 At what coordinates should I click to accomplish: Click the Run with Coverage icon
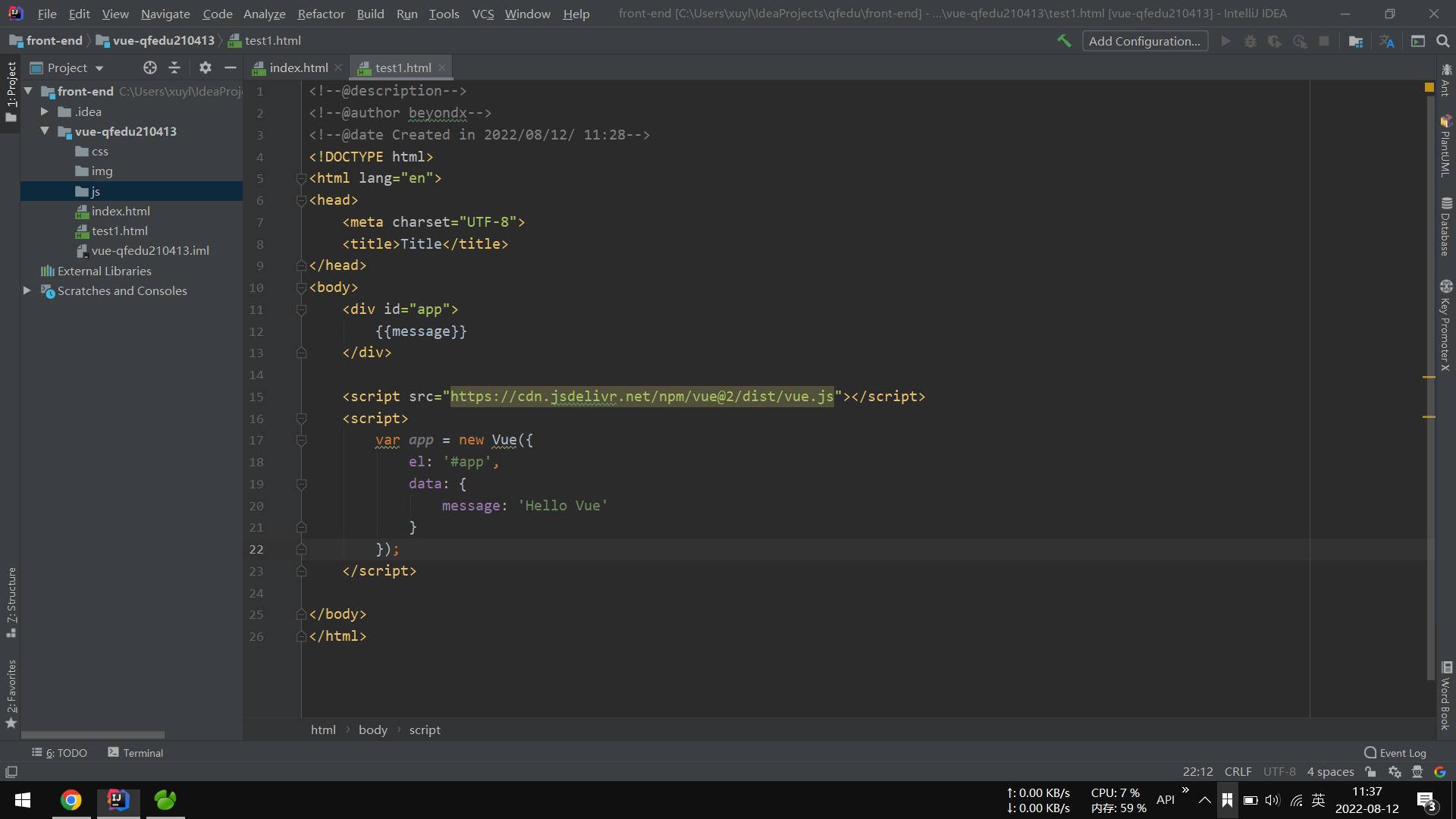click(x=1275, y=41)
